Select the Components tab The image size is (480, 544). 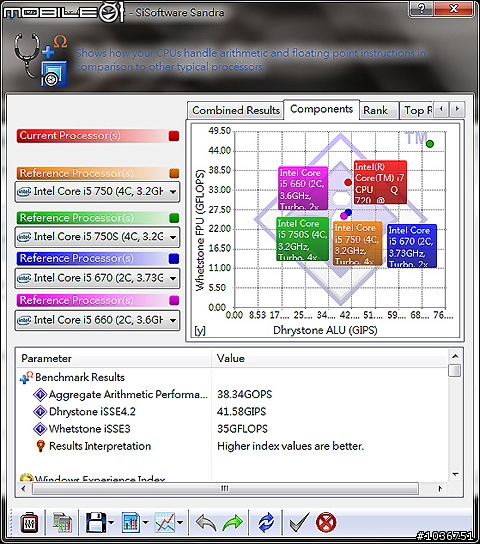322,109
